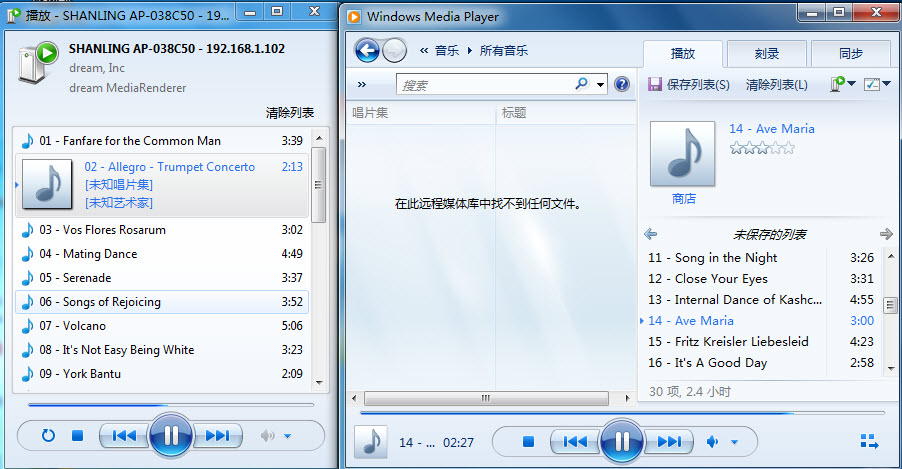
Task: Click Media Player seek bar
Action: 622,413
